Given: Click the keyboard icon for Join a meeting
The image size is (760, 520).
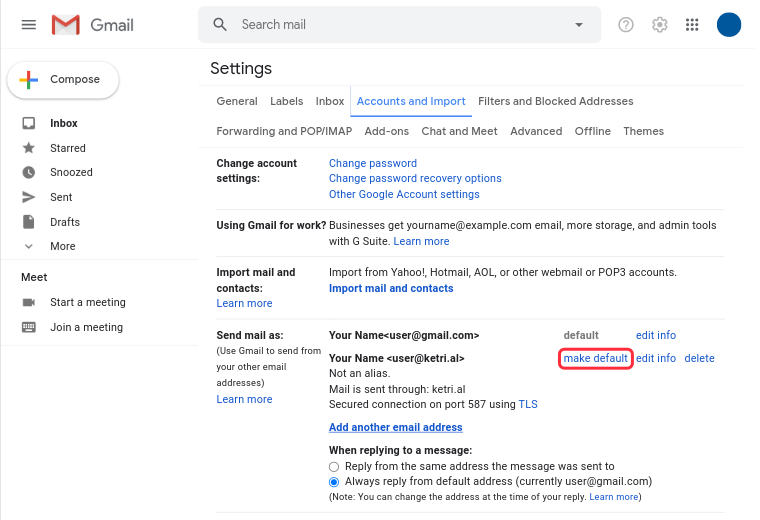Looking at the screenshot, I should coord(29,327).
